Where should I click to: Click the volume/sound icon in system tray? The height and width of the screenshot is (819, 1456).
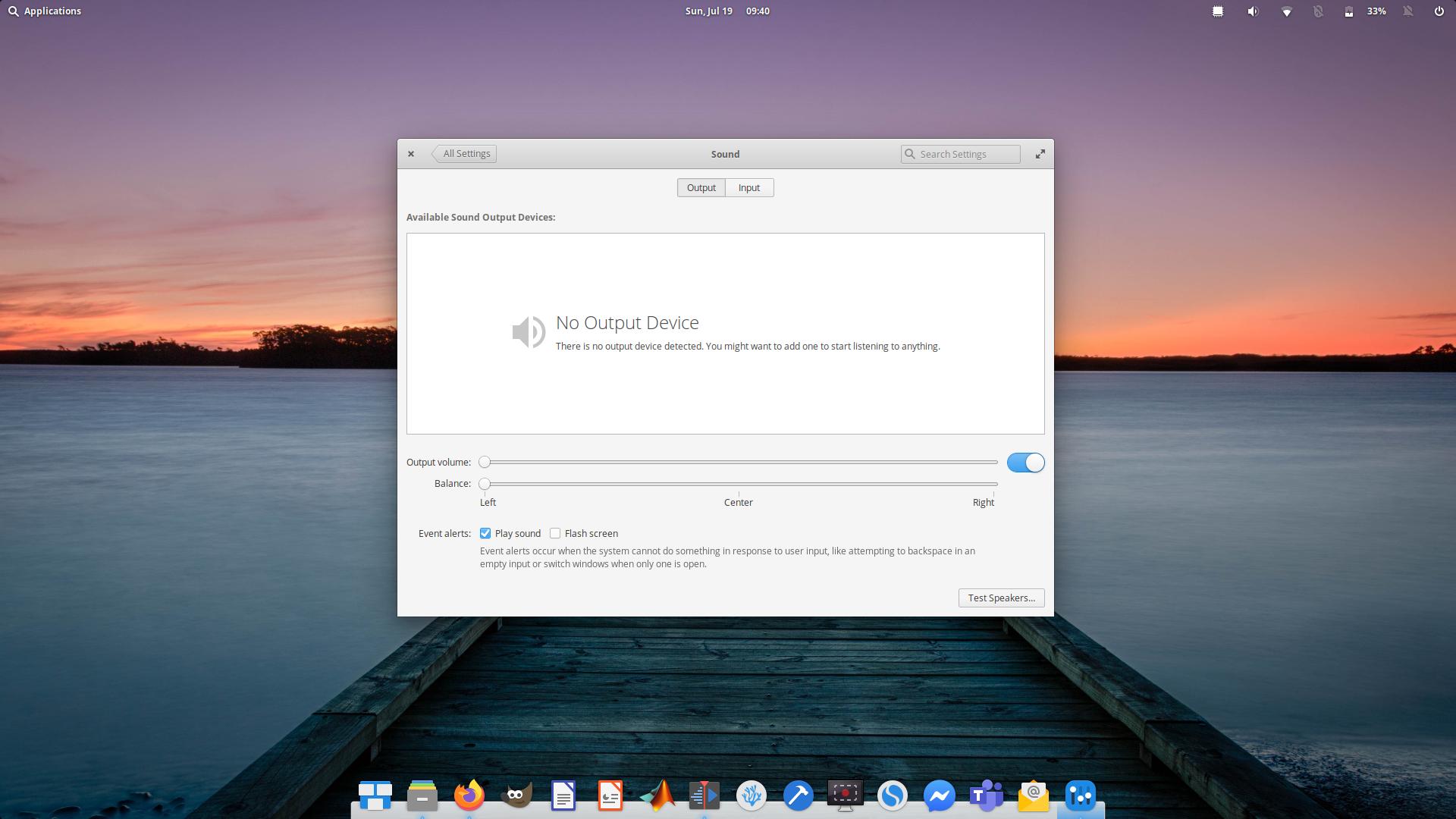point(1254,11)
